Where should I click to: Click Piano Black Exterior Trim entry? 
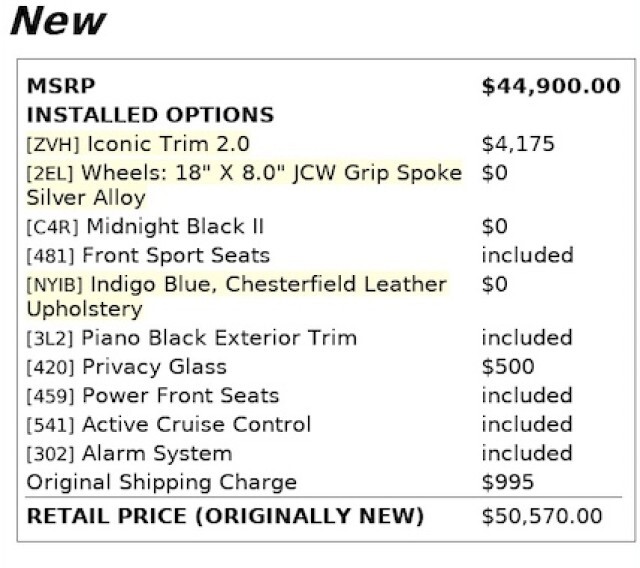192,338
